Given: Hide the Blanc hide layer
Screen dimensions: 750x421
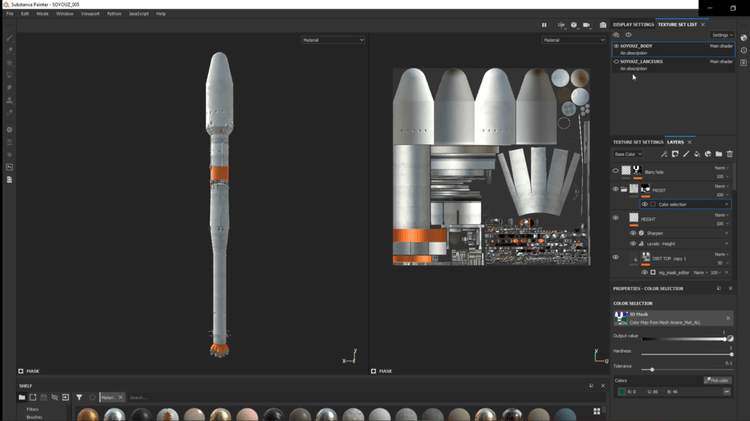Looking at the screenshot, I should (x=616, y=171).
